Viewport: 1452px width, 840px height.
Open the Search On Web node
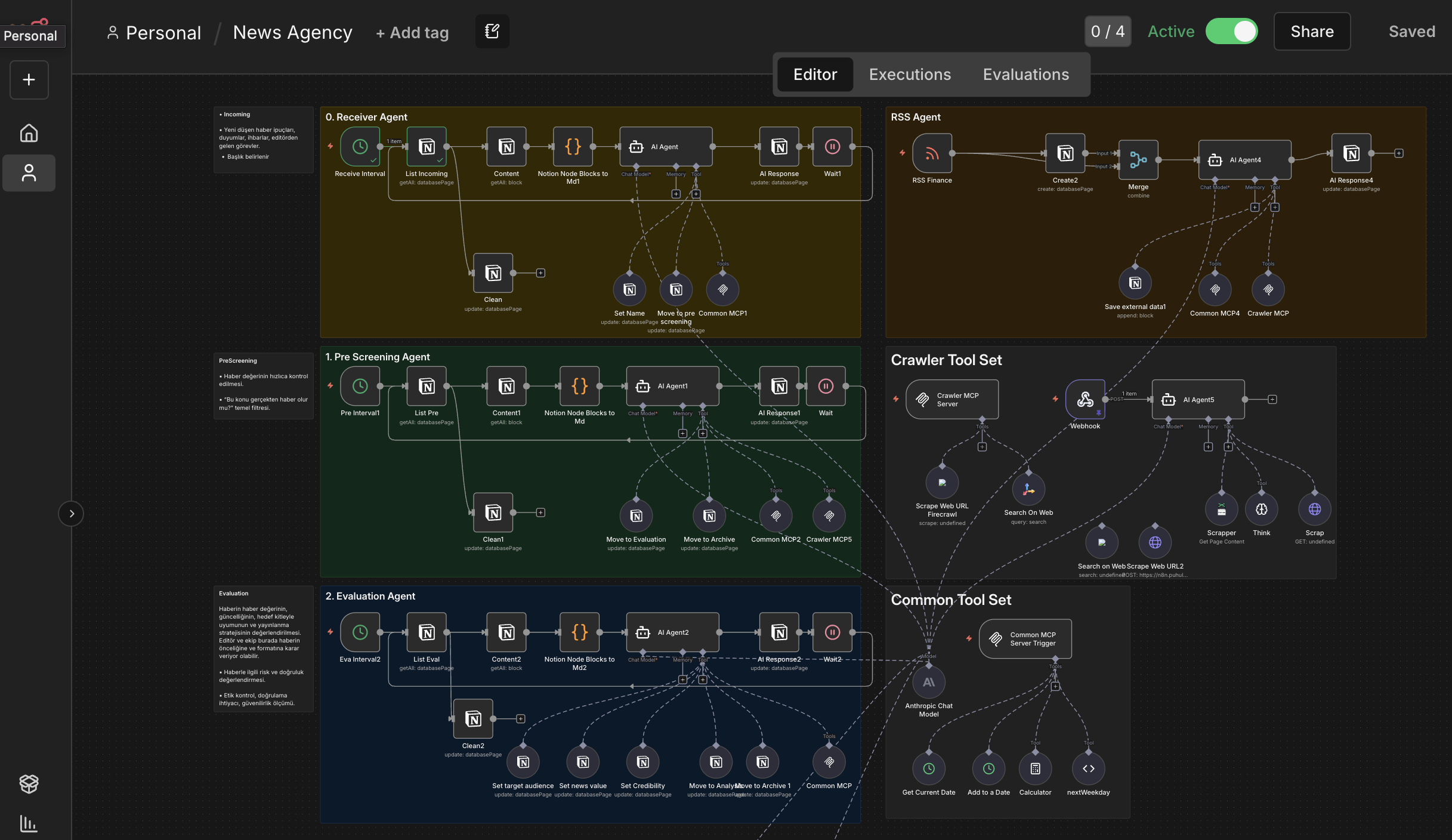point(1028,490)
